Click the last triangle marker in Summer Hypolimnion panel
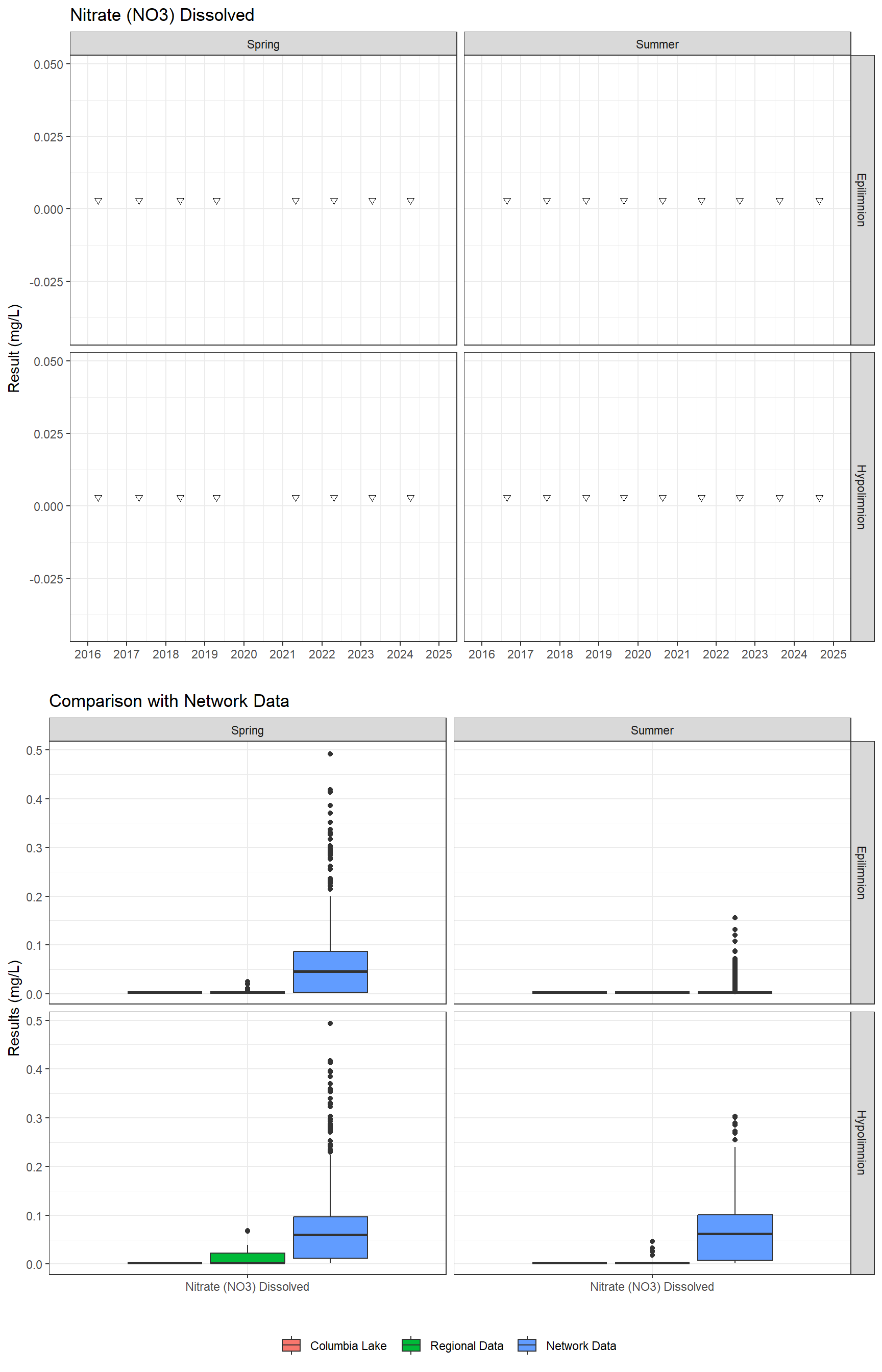Screen dimensions: 882x1372 coord(819,498)
